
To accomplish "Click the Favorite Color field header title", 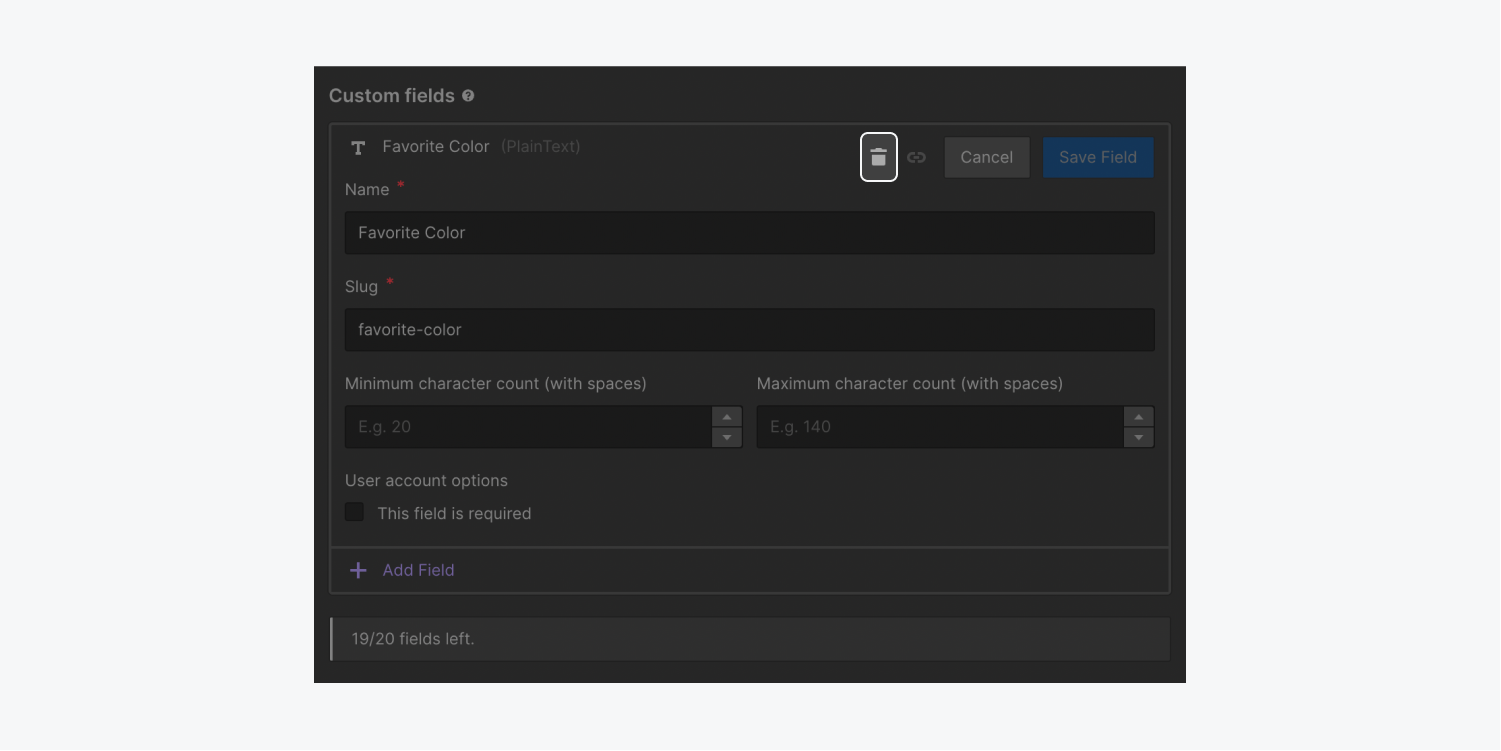I will [x=436, y=146].
